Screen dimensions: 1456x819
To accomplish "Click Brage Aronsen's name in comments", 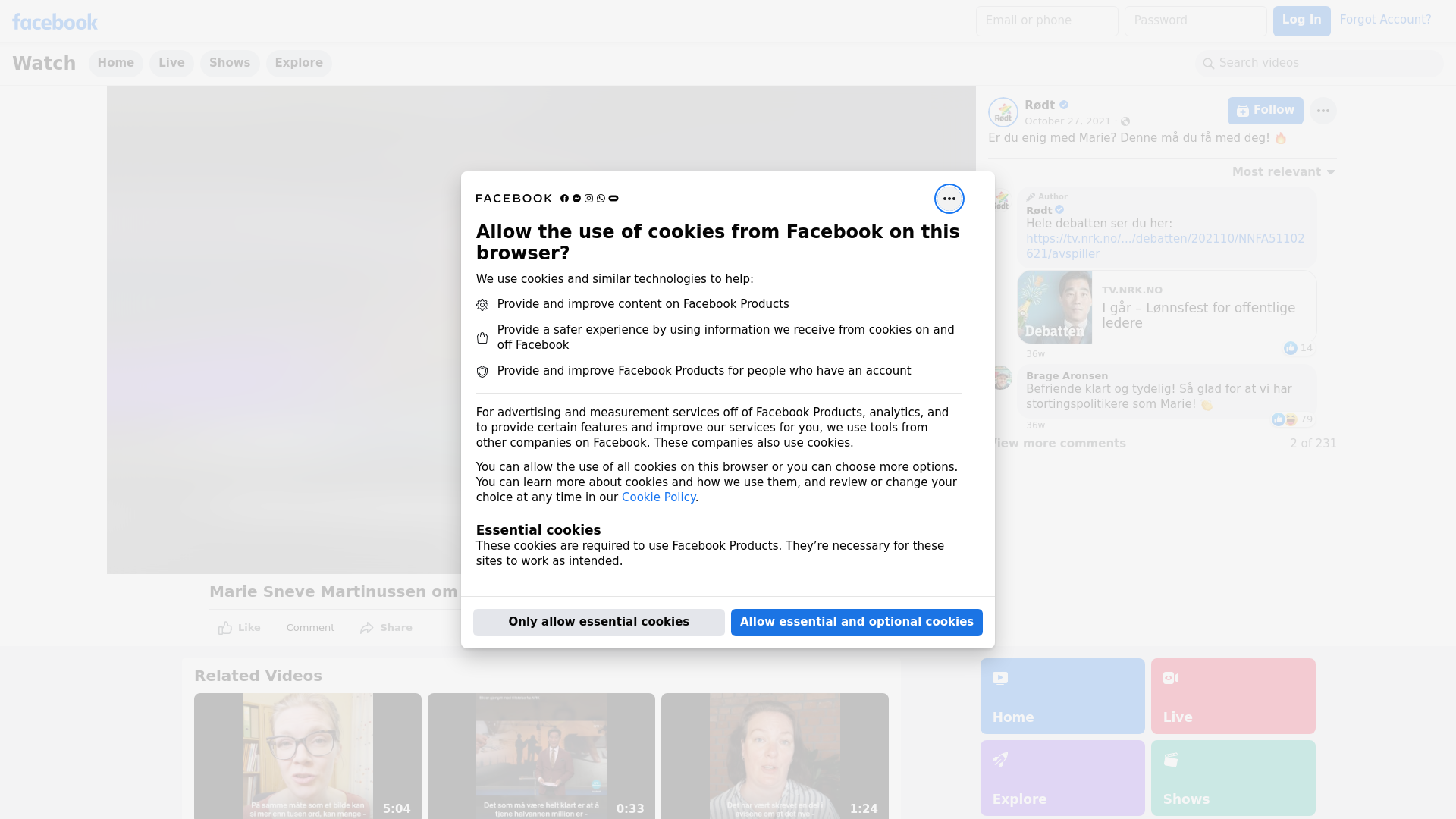I will (1066, 376).
